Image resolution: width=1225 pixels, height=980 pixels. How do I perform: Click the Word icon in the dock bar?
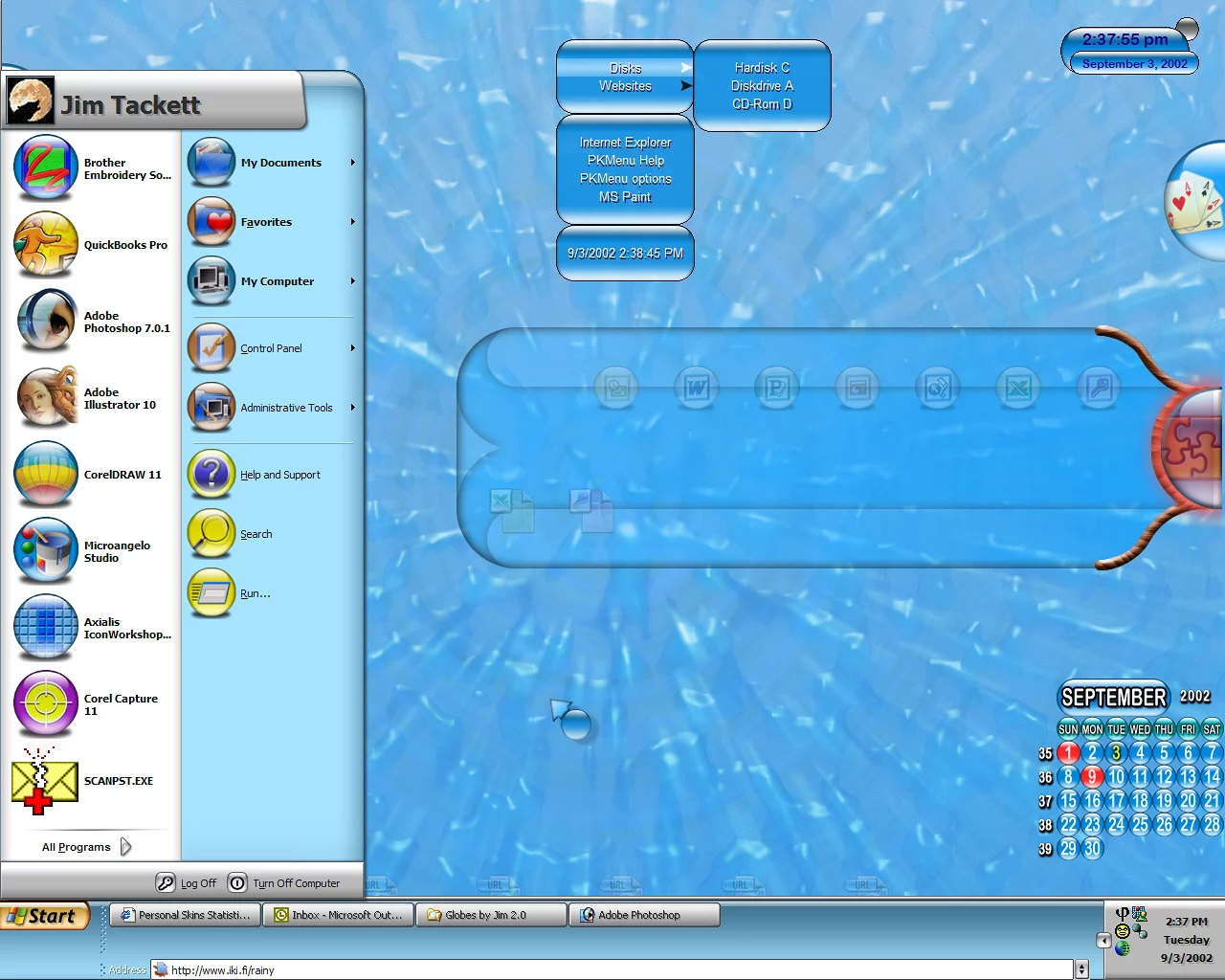[x=697, y=388]
